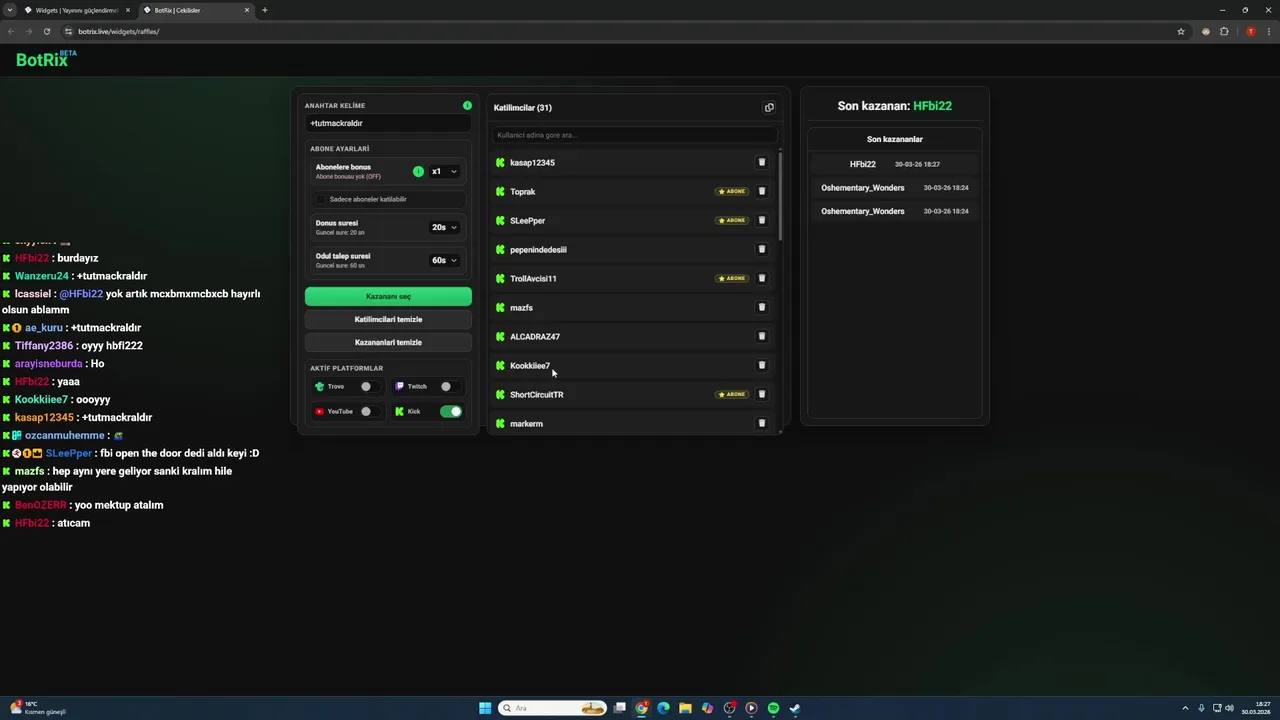Open the x1 subscriber bonus dropdown
This screenshot has height=720, width=1280.
tap(444, 171)
